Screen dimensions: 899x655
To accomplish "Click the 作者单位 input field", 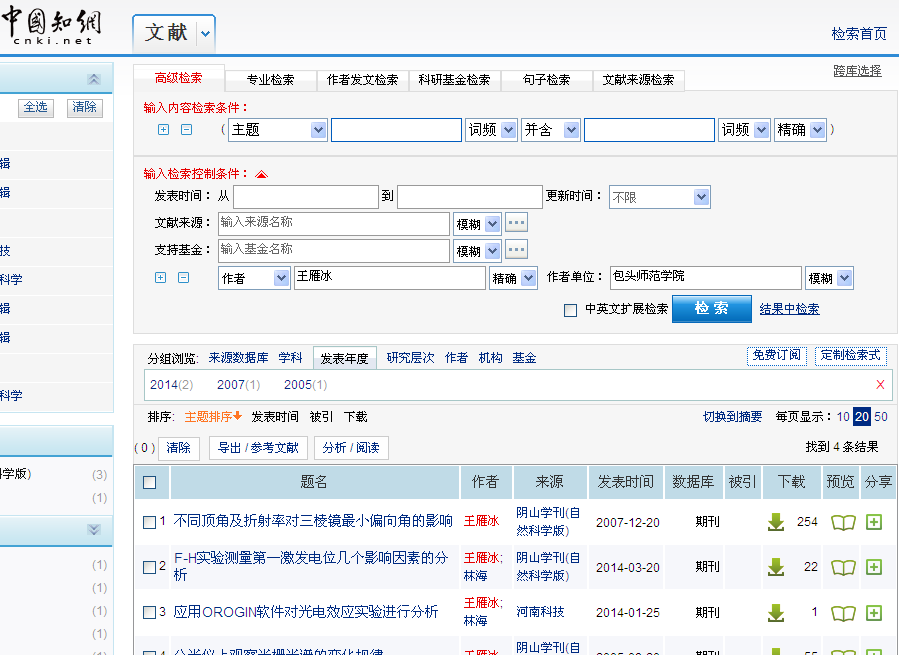I will tap(705, 278).
